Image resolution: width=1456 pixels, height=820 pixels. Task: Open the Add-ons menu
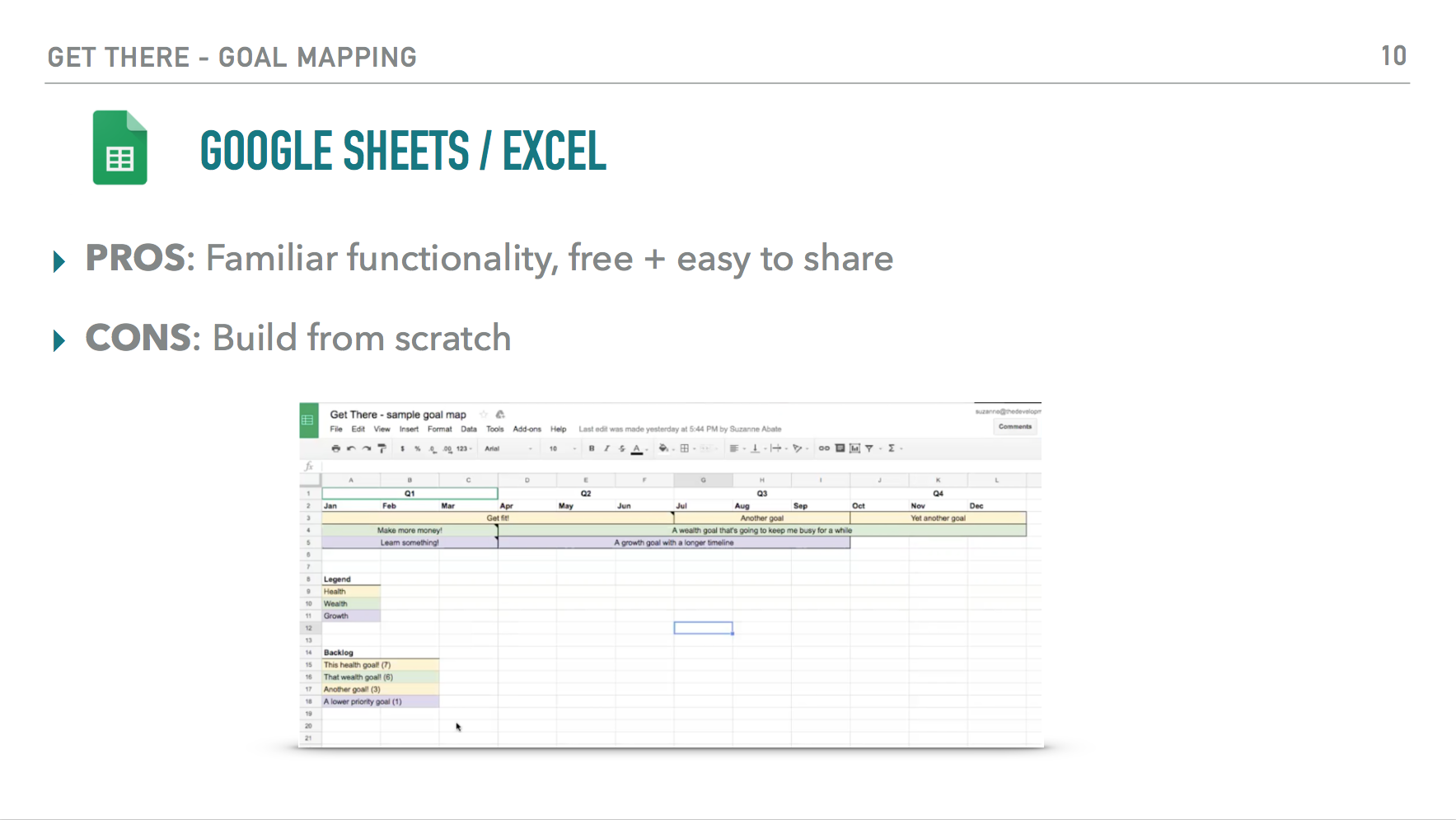coord(527,429)
